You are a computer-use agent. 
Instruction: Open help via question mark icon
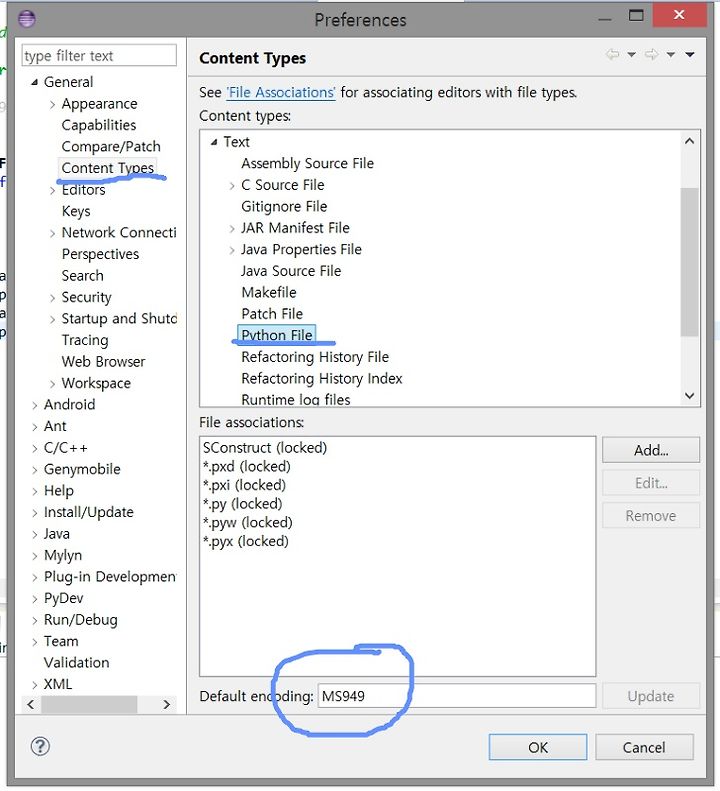[x=40, y=746]
